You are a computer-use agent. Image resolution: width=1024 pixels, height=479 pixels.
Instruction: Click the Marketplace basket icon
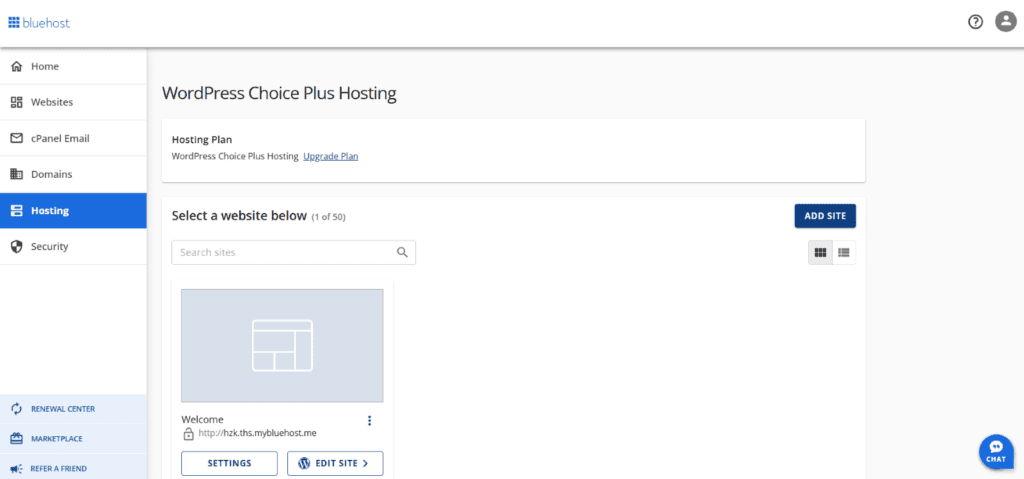[17, 438]
